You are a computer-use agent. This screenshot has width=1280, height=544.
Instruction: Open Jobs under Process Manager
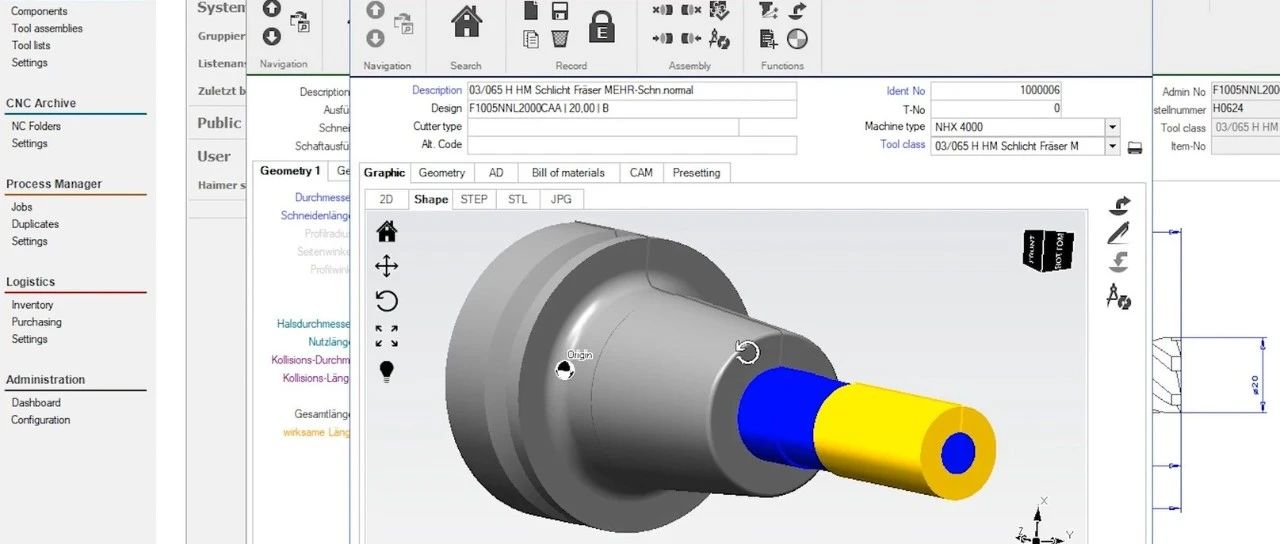click(22, 207)
